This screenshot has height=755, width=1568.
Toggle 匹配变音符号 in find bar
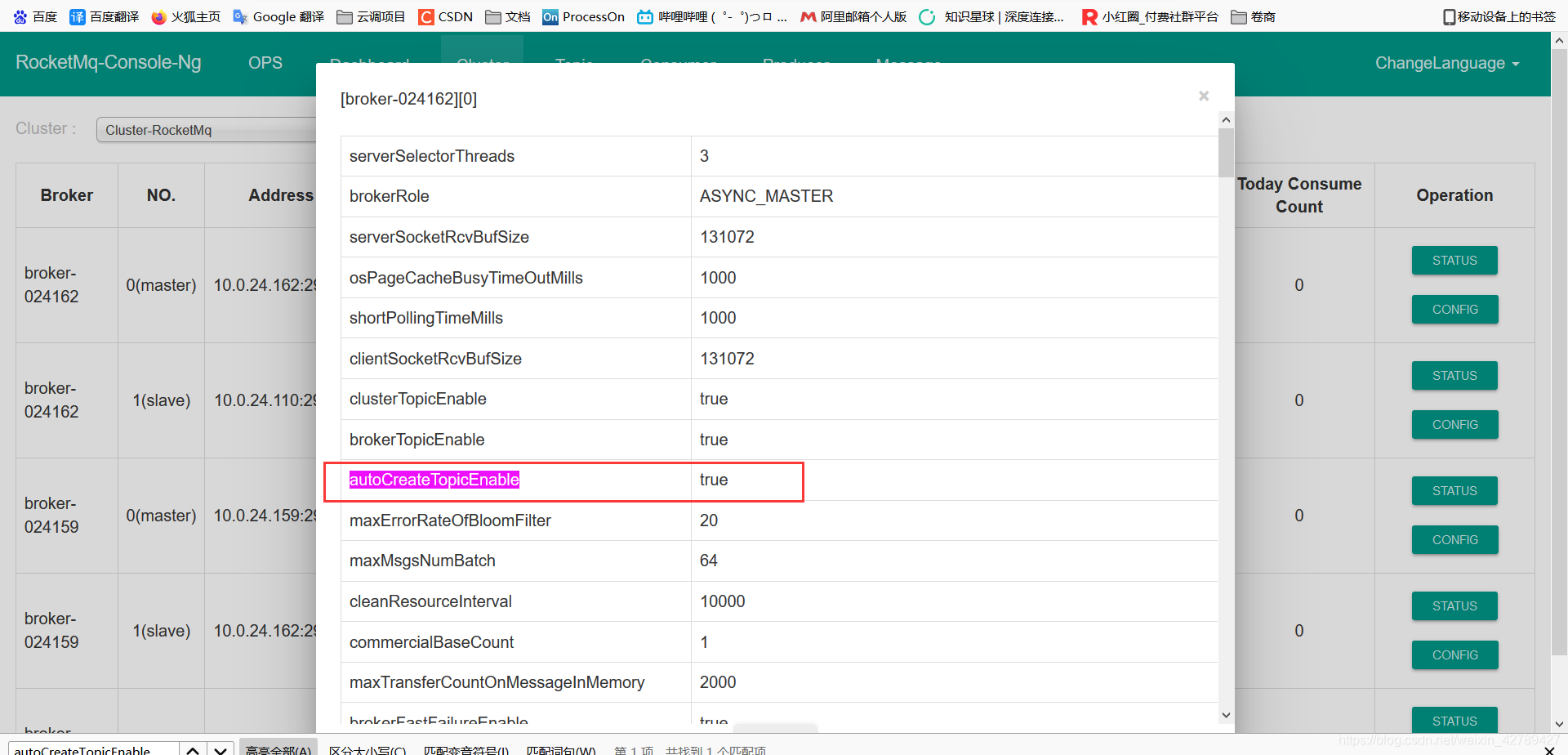(x=466, y=749)
